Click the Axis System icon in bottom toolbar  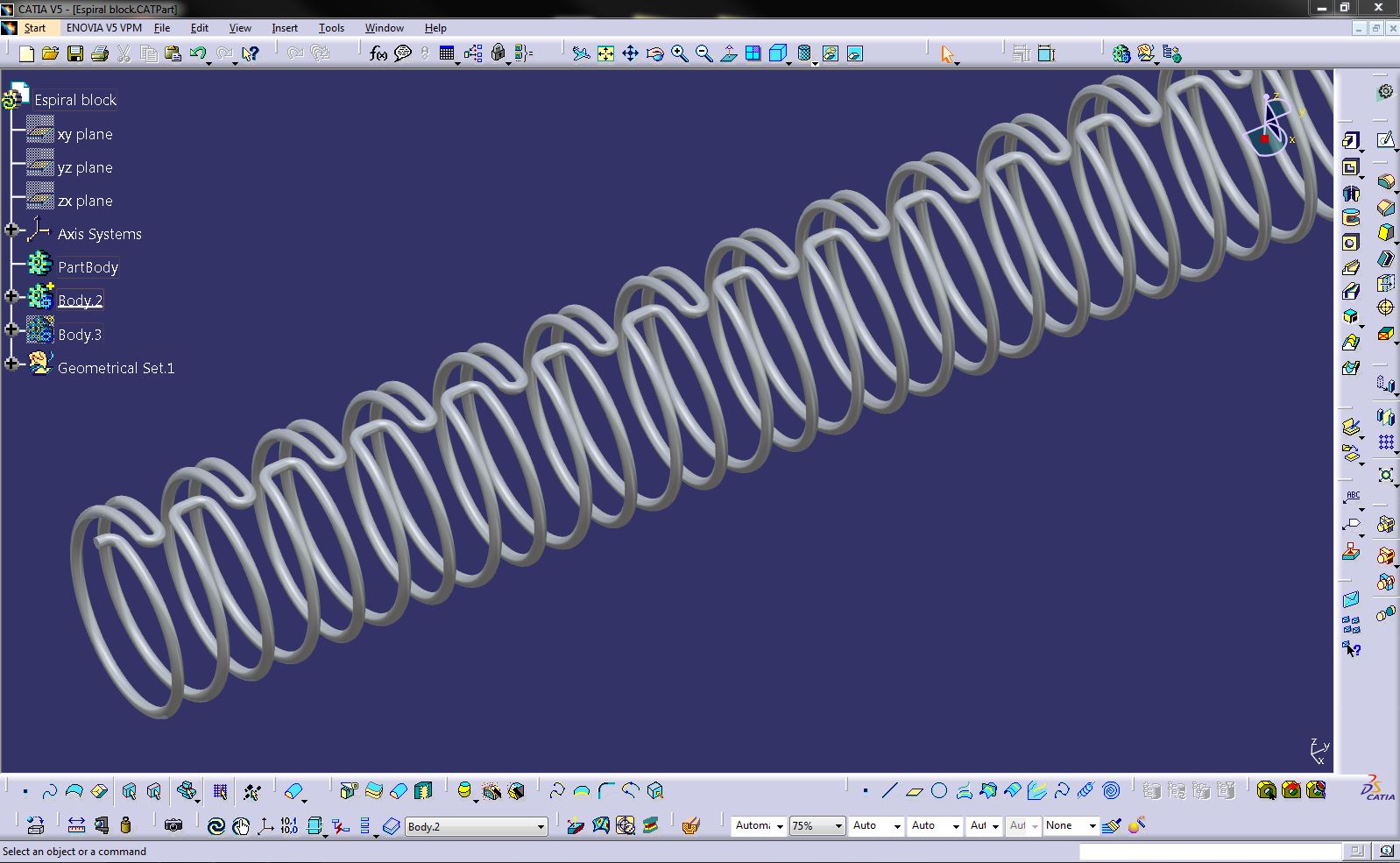point(265,825)
